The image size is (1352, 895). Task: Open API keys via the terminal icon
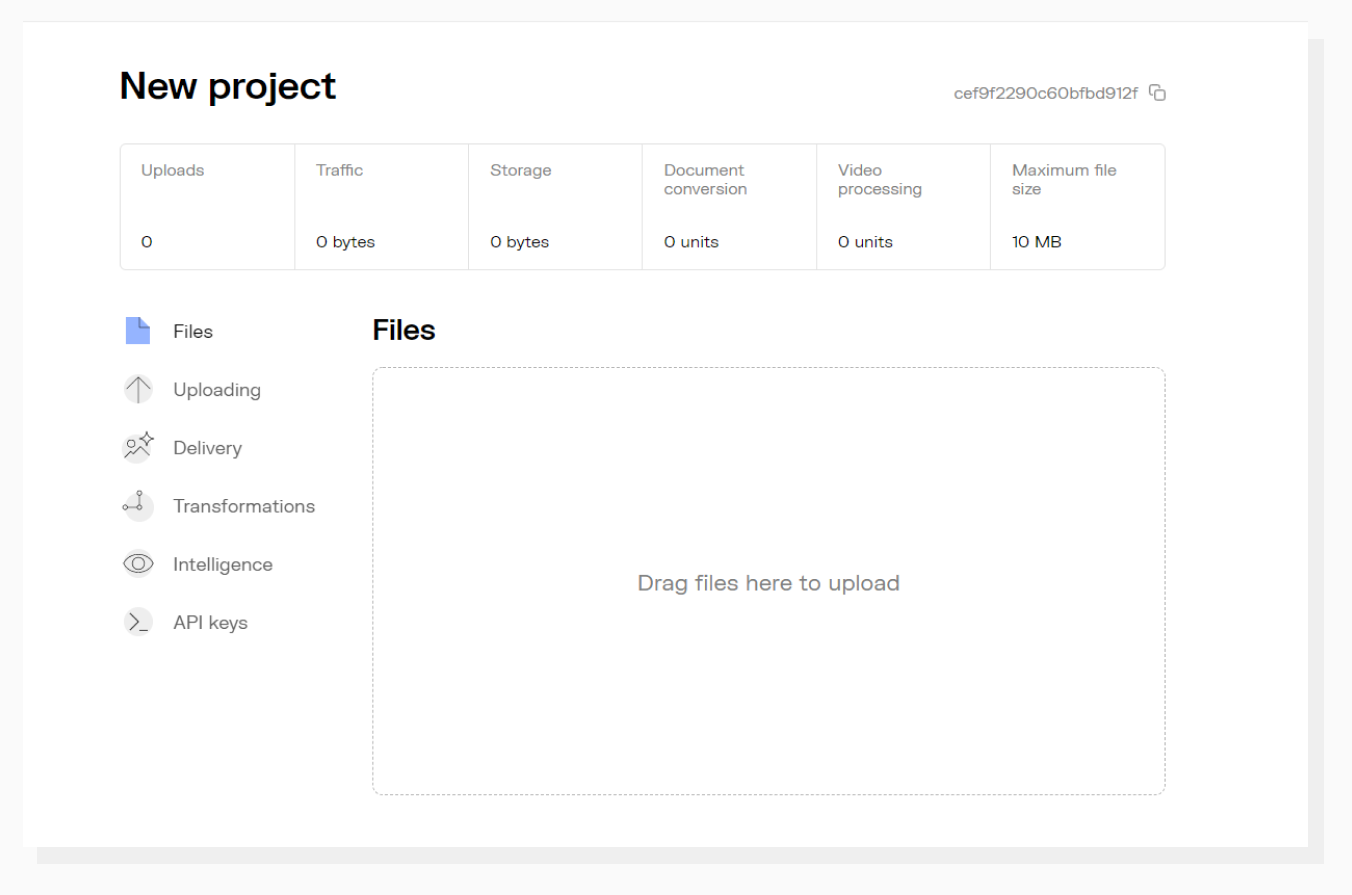click(138, 621)
